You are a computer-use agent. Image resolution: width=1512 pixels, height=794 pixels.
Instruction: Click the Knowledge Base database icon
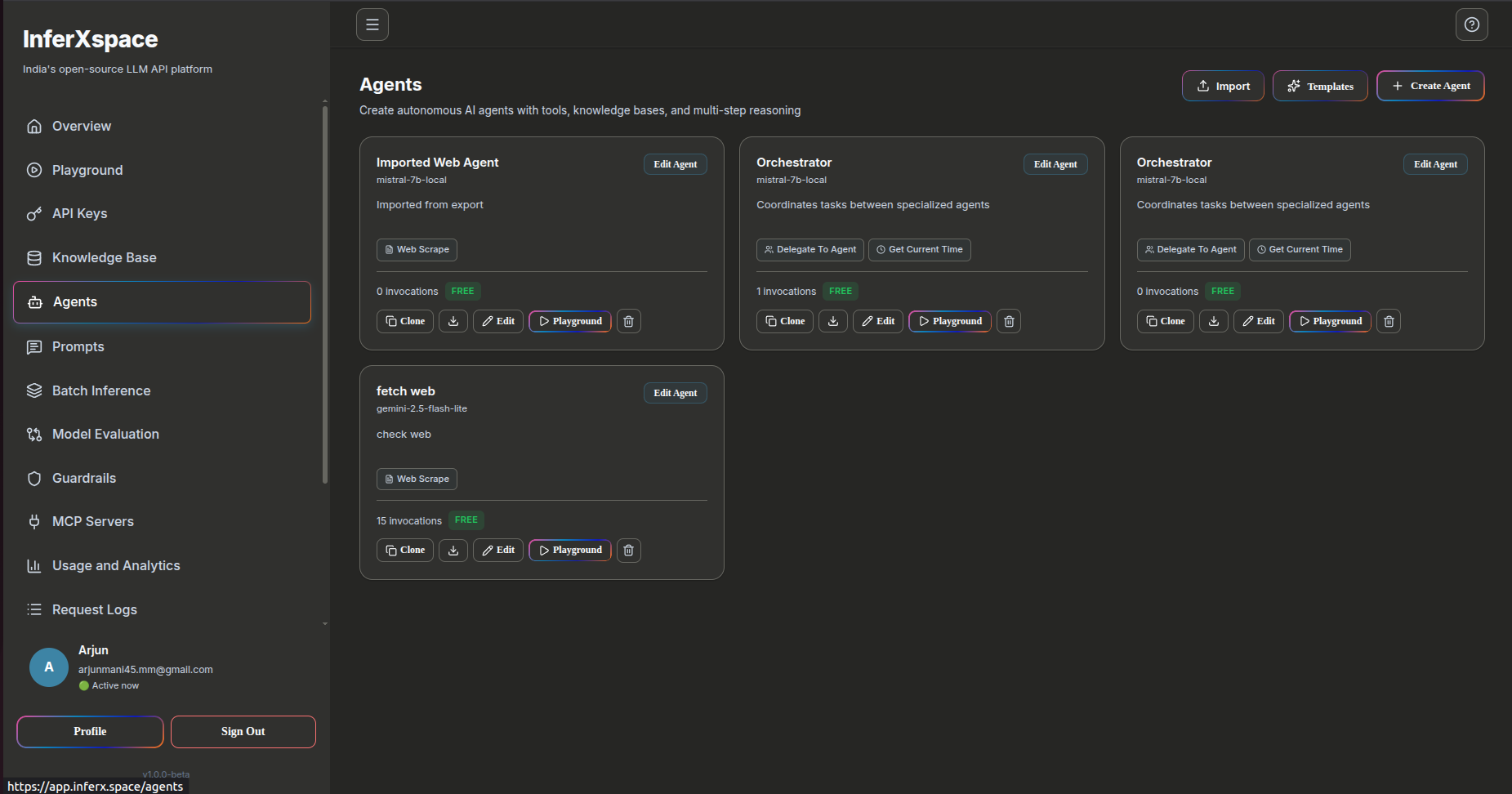[x=33, y=257]
